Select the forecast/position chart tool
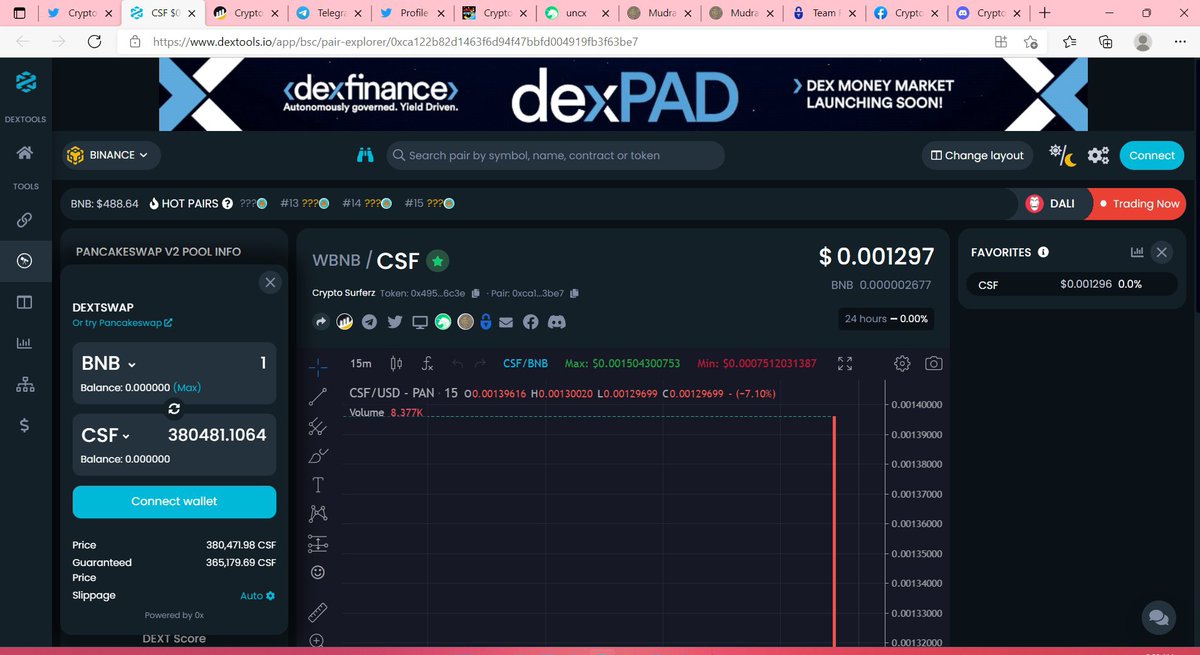Screen dimensions: 1200x655 pyautogui.click(x=318, y=544)
